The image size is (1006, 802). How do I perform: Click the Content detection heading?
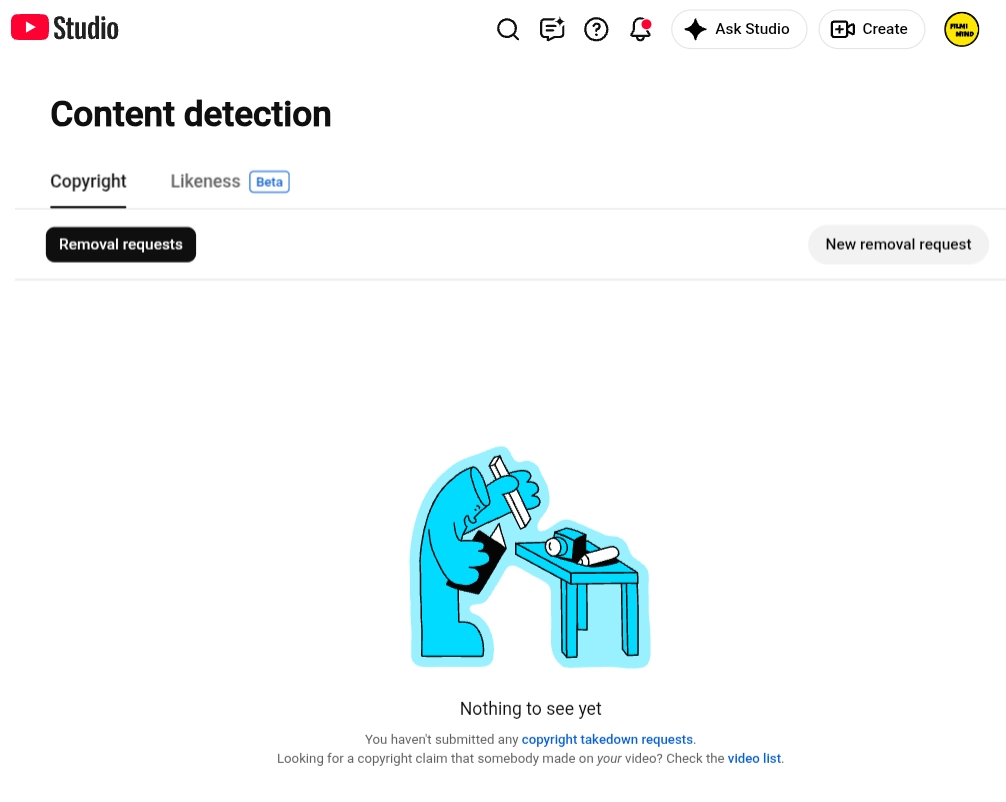191,114
